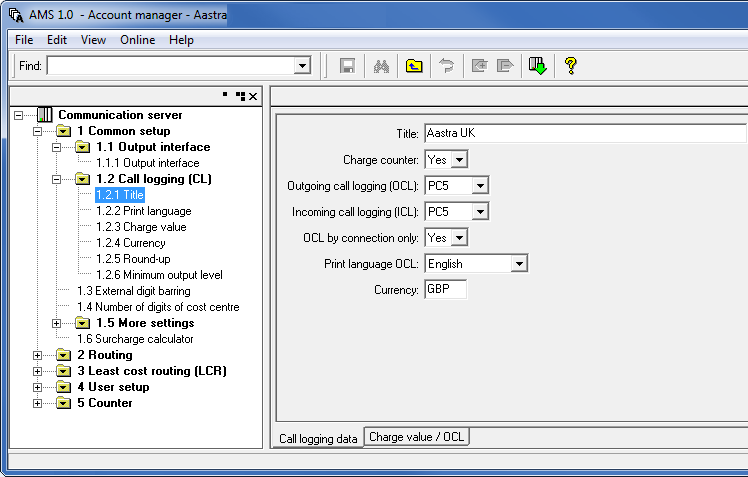Open the Charge counter dropdown
The height and width of the screenshot is (477, 748).
point(458,159)
